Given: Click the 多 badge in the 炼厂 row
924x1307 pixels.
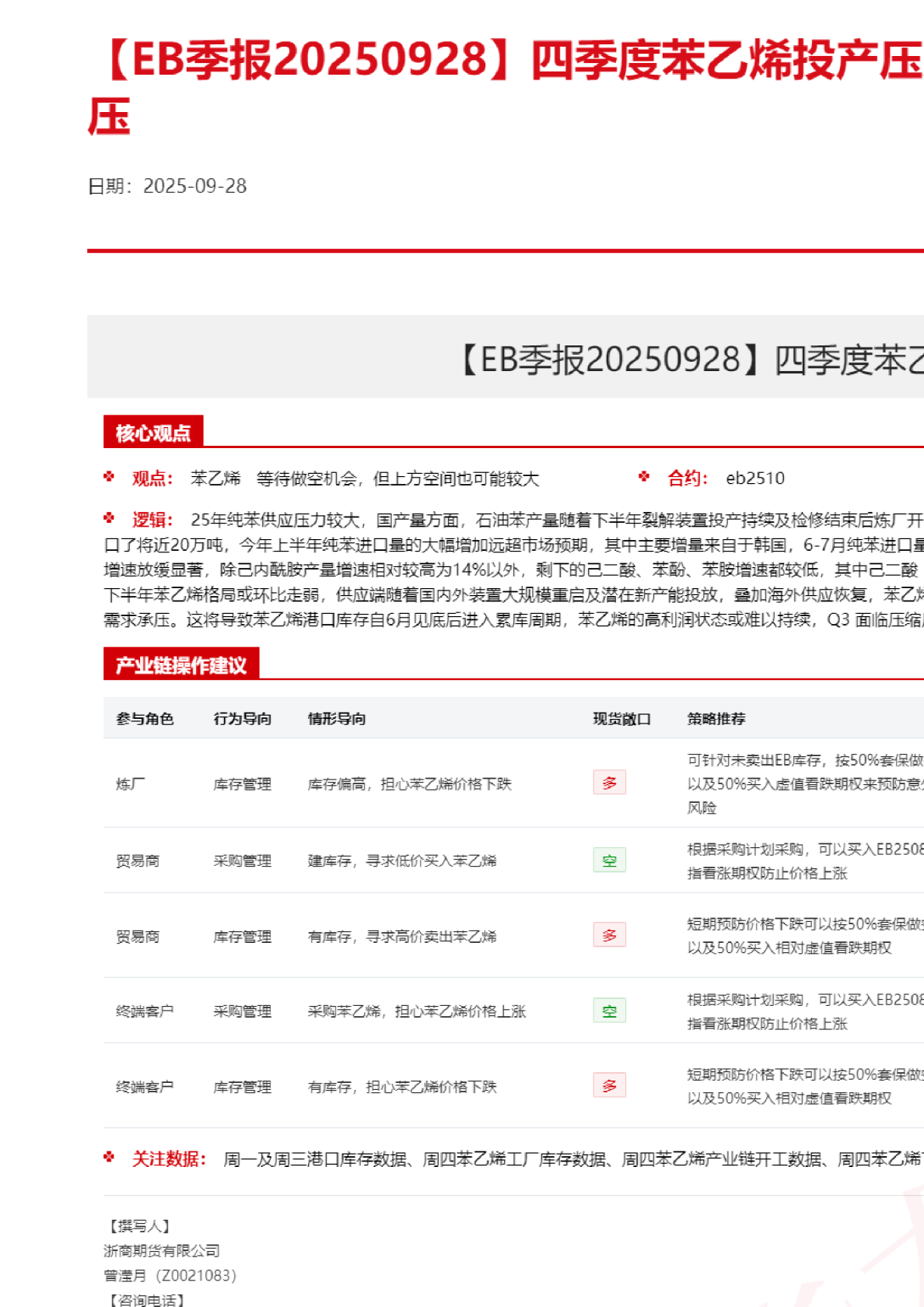Looking at the screenshot, I should coord(609,783).
